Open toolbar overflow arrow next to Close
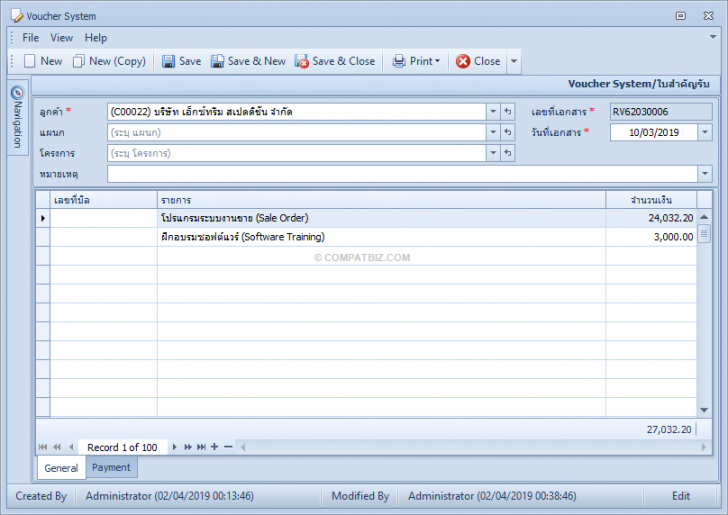Image resolution: width=728 pixels, height=515 pixels. [x=514, y=61]
